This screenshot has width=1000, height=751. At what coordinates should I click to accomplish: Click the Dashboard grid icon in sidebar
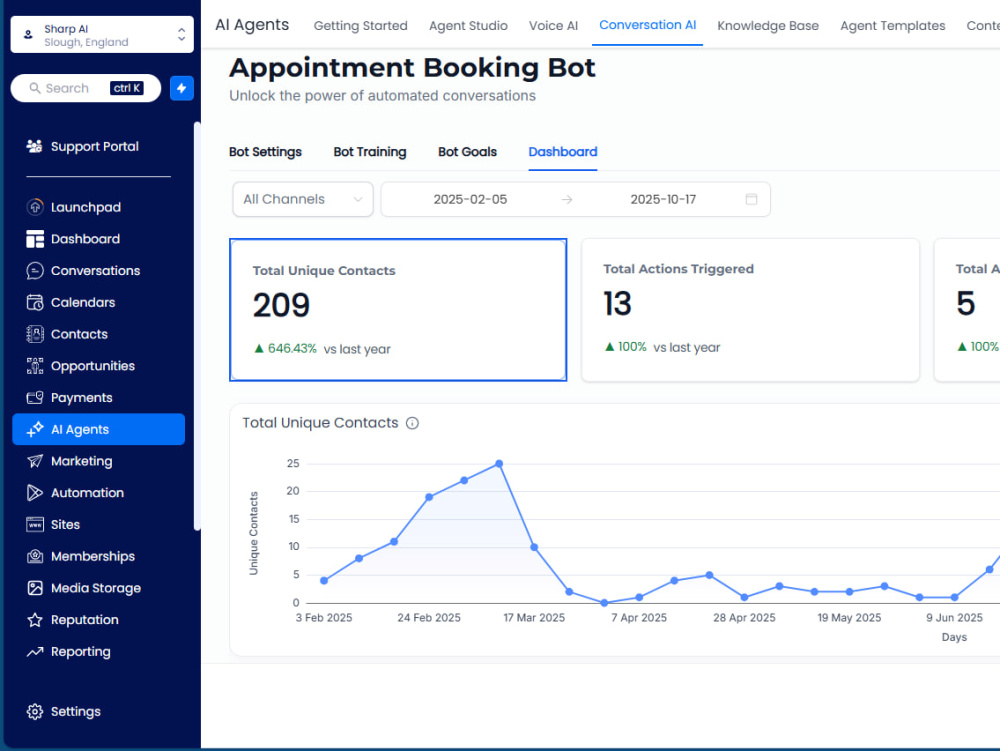35,239
